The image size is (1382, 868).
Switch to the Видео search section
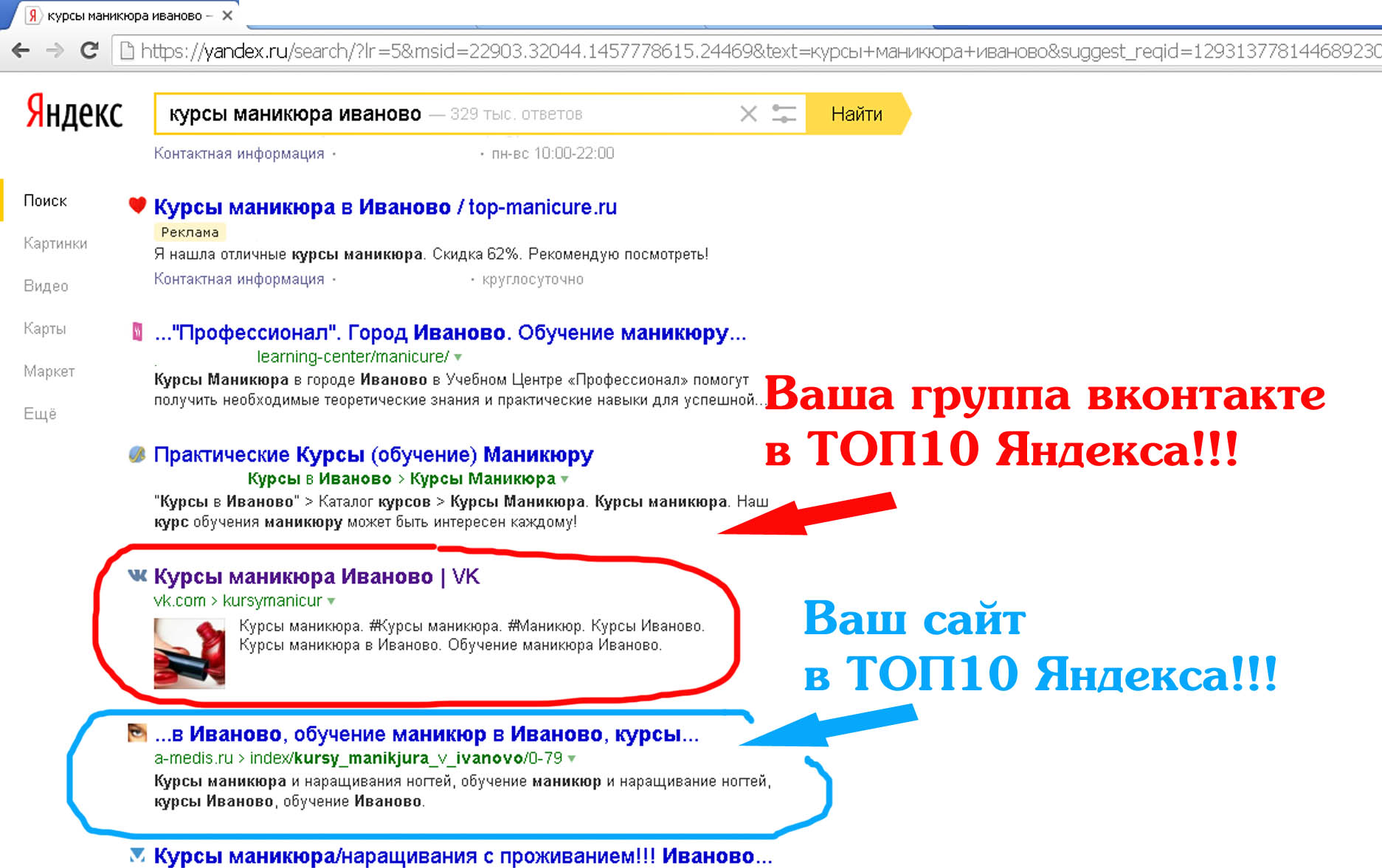point(46,286)
